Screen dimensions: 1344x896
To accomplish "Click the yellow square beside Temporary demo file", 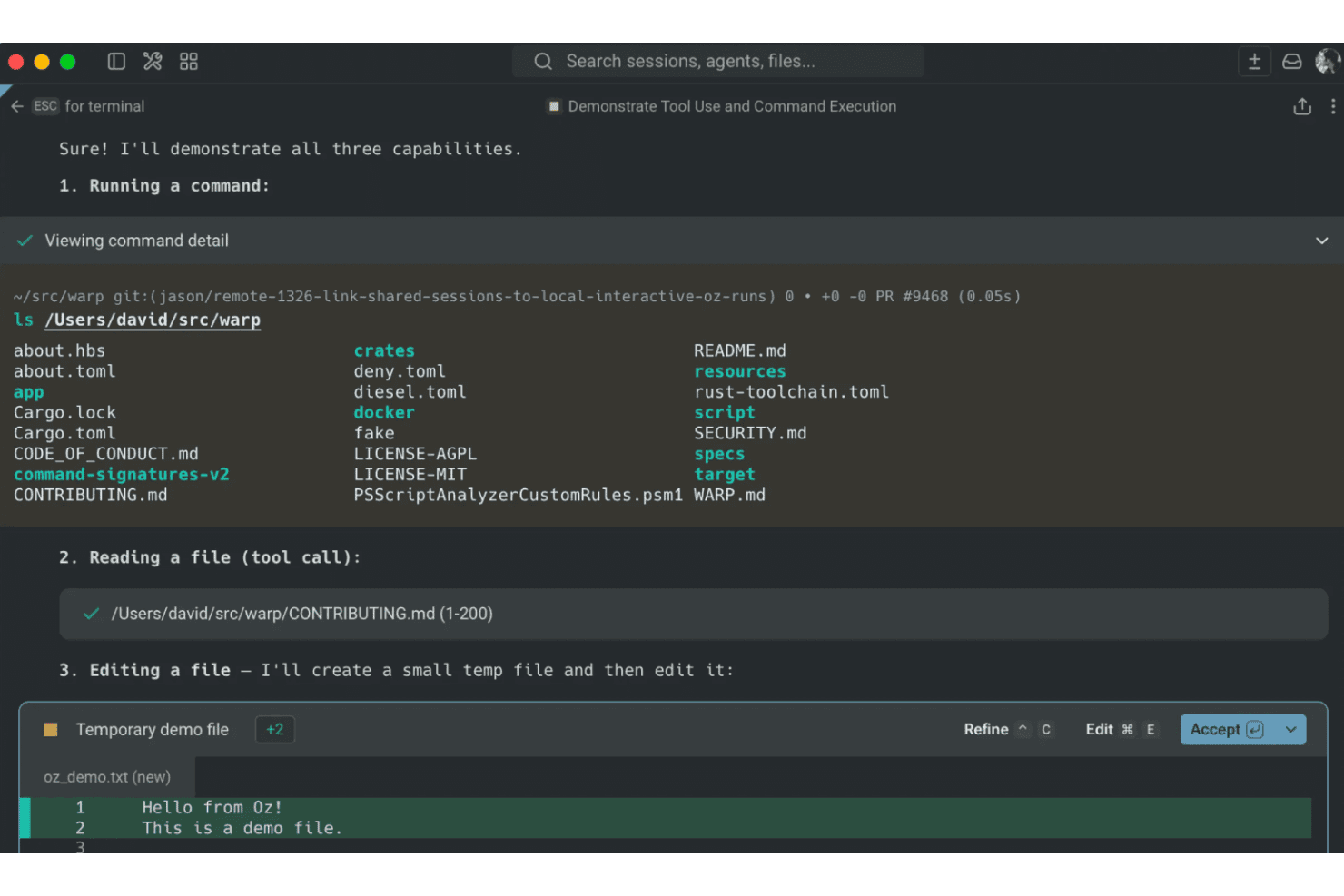I will pos(51,730).
